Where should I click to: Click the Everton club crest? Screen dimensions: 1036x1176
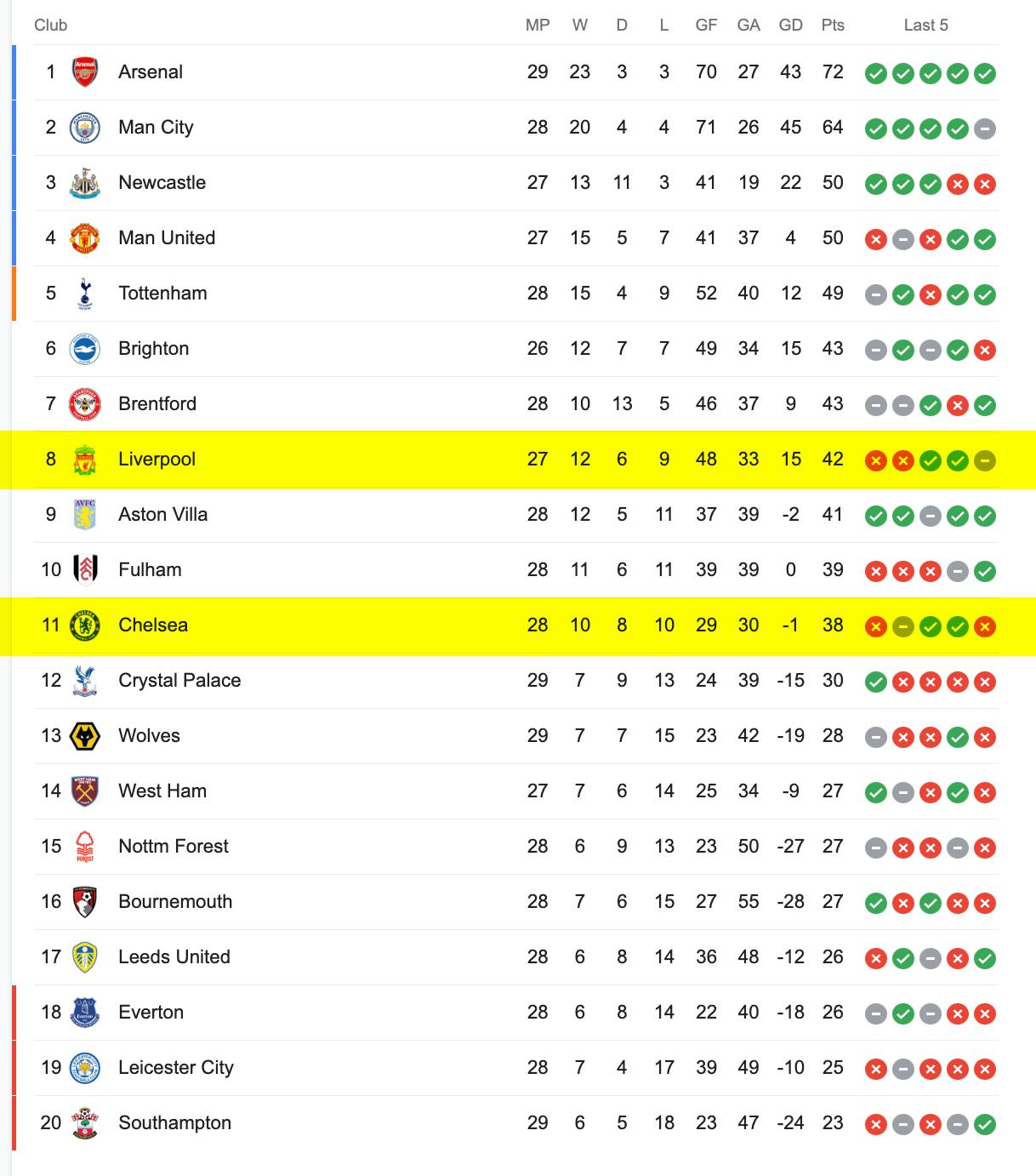pos(85,1013)
